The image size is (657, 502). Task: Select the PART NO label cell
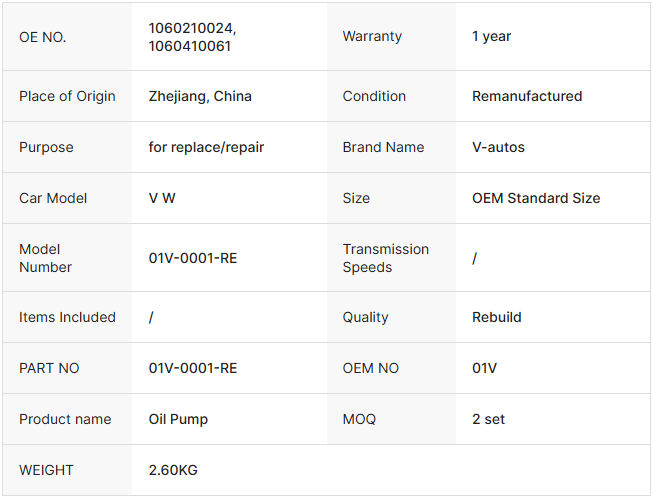49,369
